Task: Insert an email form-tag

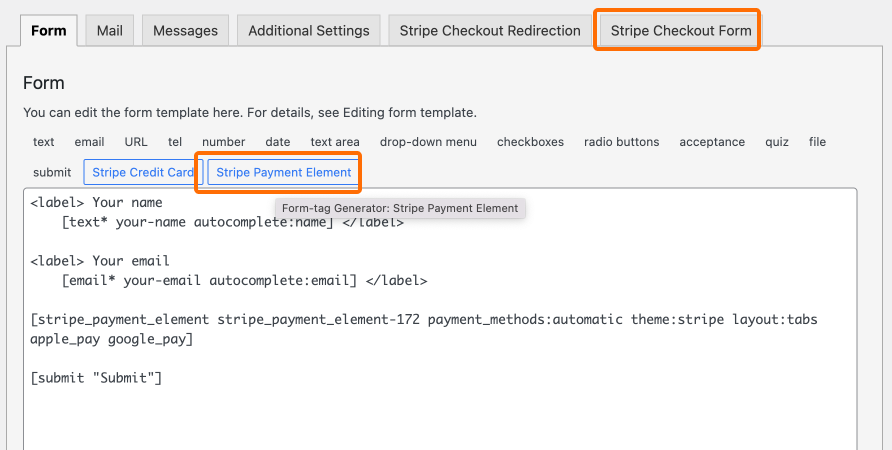Action: [x=89, y=142]
